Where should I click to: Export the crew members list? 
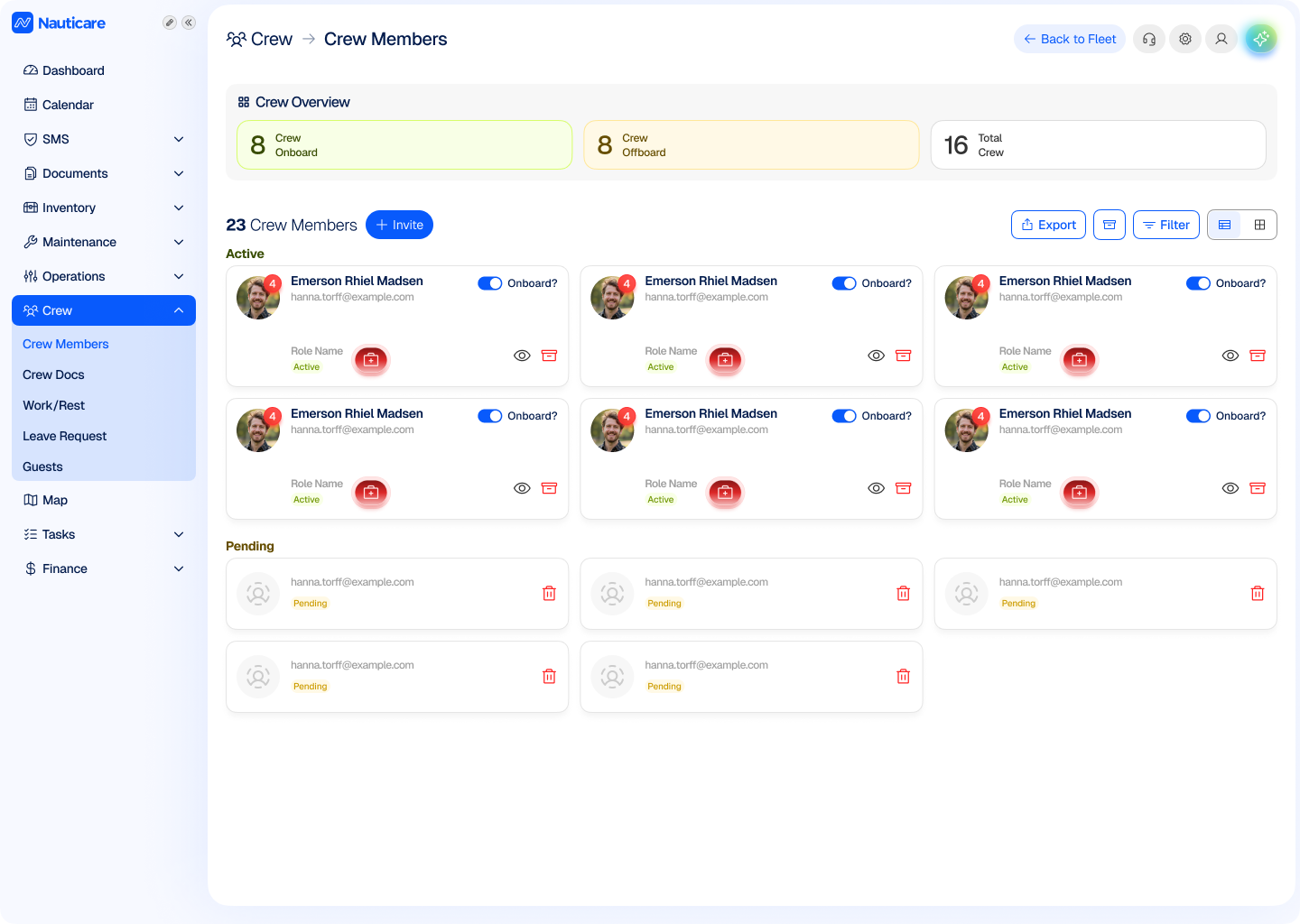[1048, 225]
